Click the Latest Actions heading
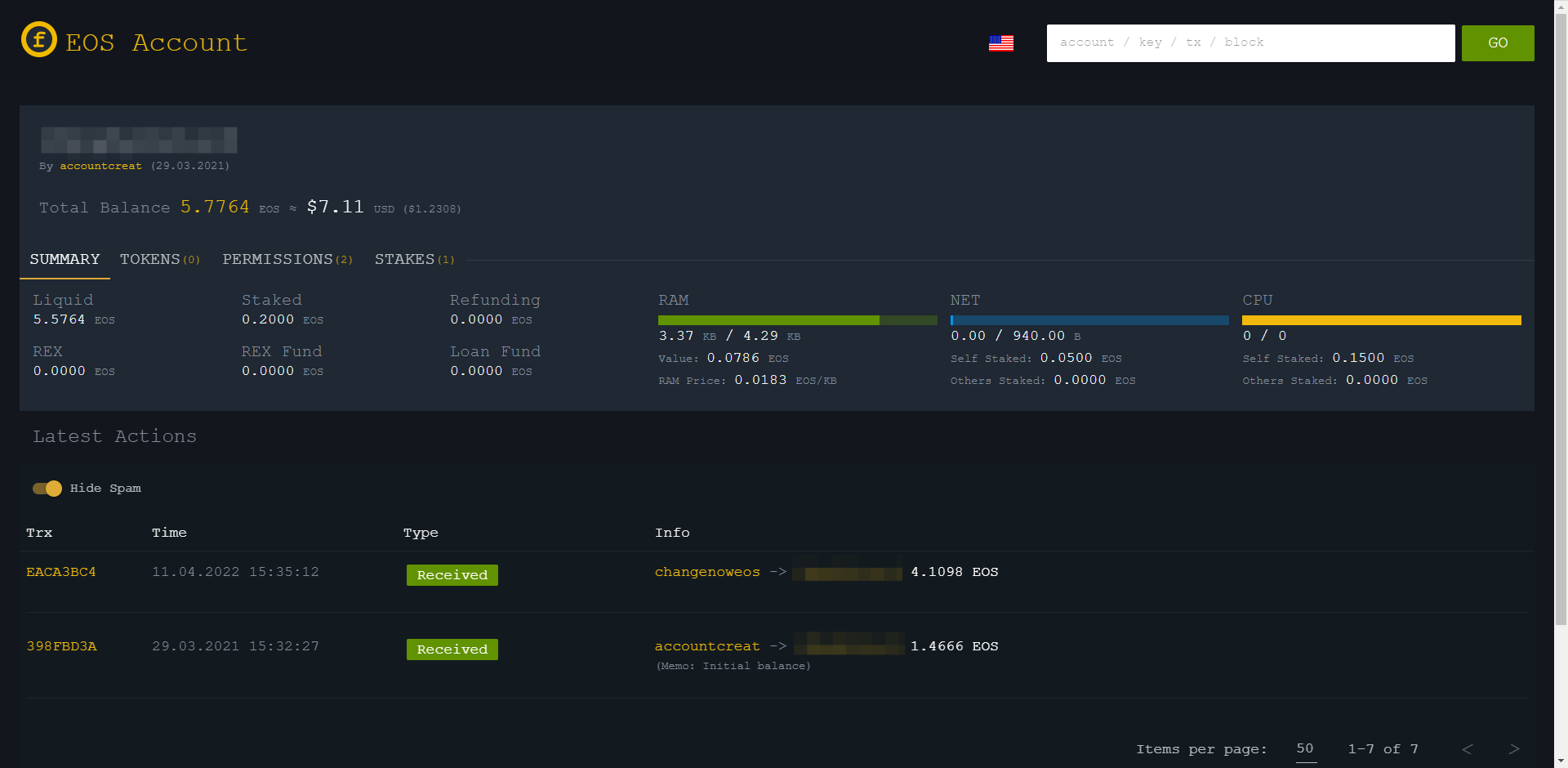This screenshot has width=1568, height=768. click(115, 436)
